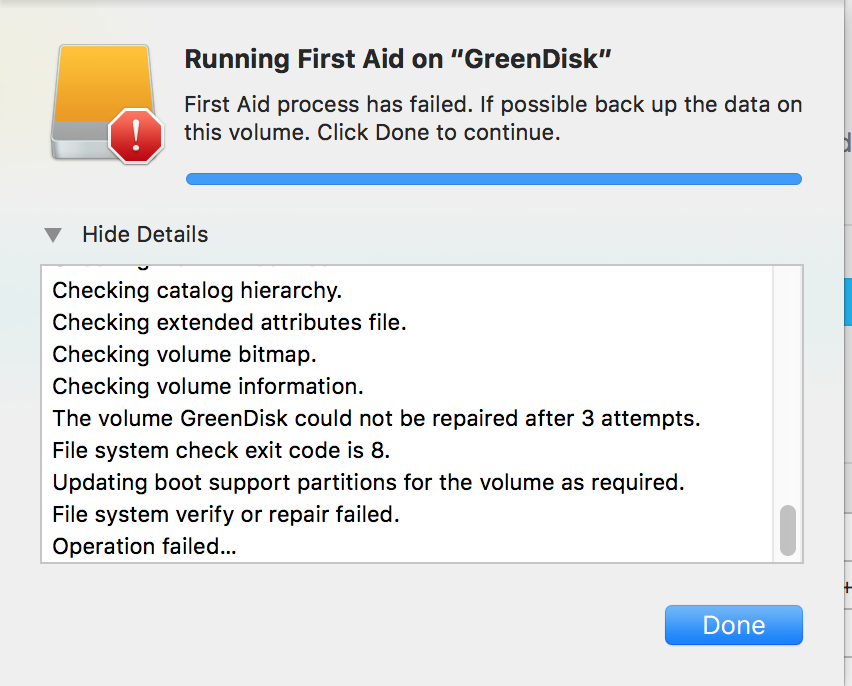Select the Hide Details label

[x=144, y=234]
